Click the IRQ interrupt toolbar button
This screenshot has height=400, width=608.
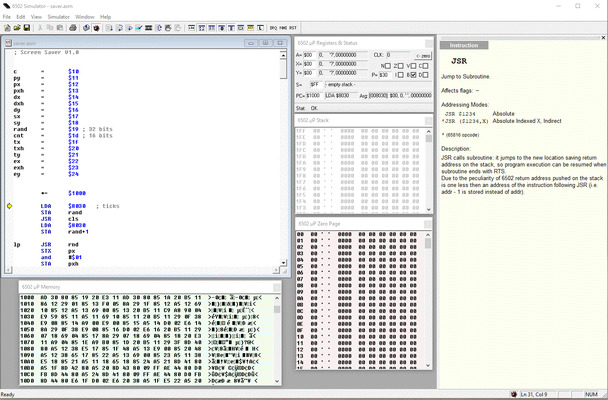point(273,28)
